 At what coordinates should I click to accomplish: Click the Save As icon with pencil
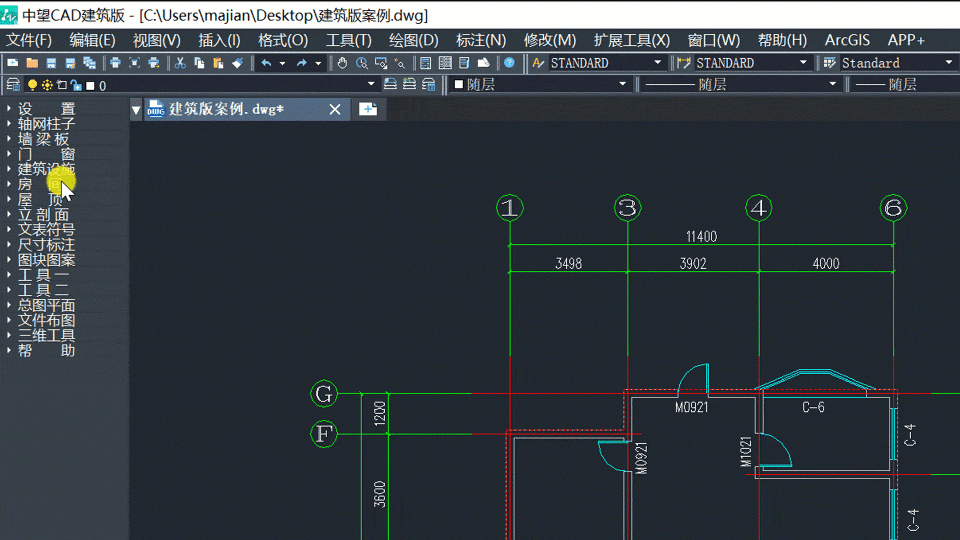click(70, 63)
